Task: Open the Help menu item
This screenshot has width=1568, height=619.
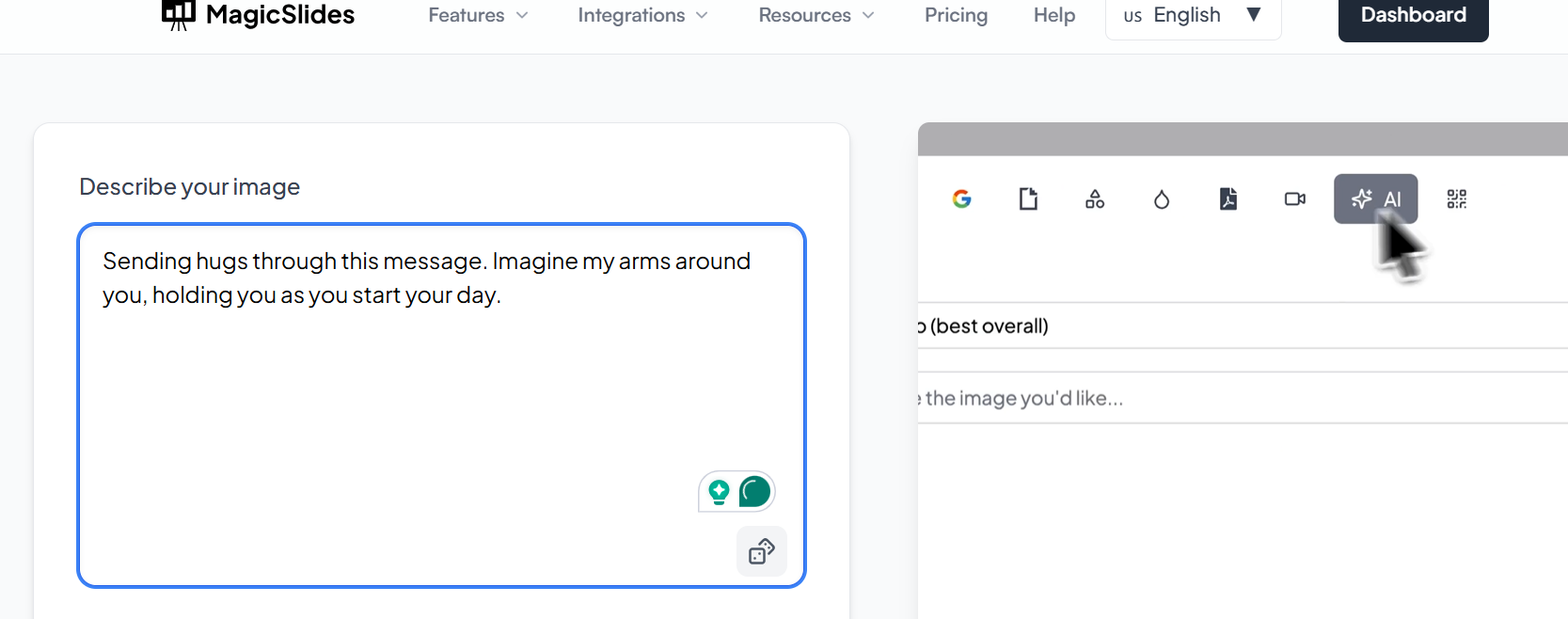Action: (x=1054, y=15)
